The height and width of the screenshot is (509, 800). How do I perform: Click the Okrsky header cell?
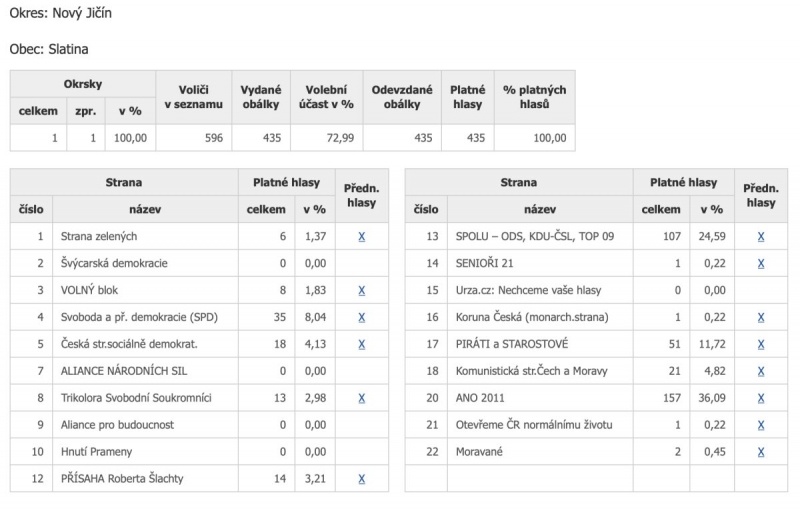83,84
